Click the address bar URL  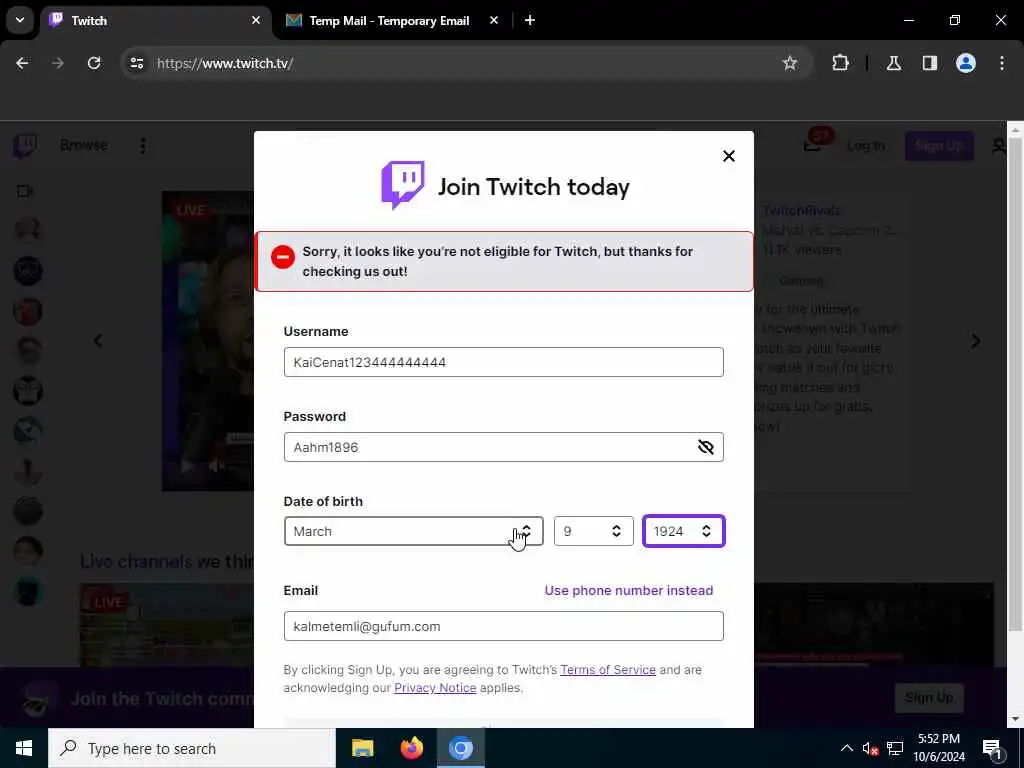coord(225,63)
